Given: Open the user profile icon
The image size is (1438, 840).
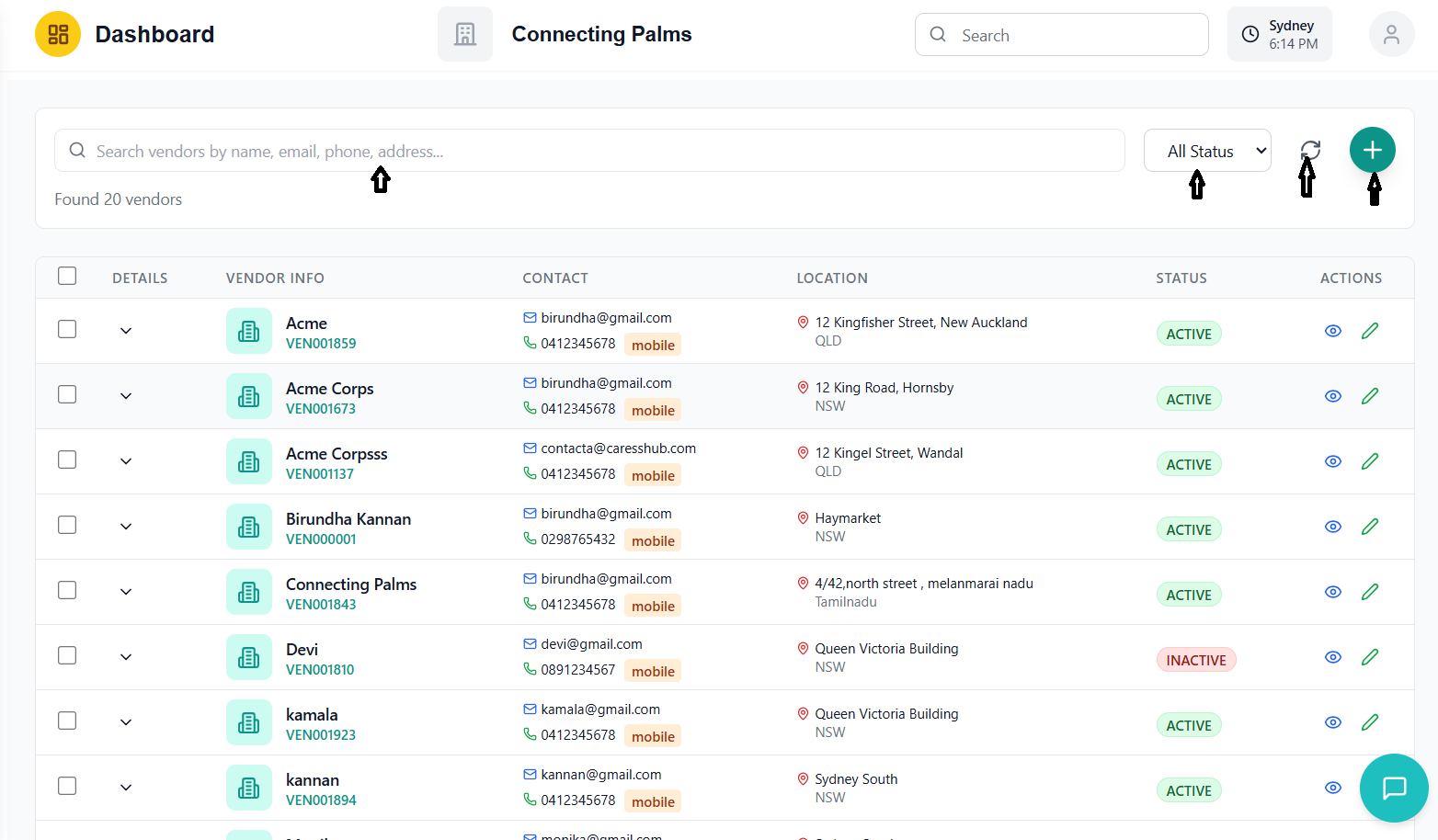Looking at the screenshot, I should click(1391, 33).
